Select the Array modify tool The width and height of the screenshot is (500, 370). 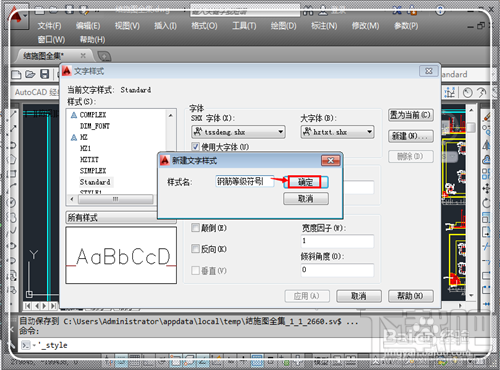(486, 174)
